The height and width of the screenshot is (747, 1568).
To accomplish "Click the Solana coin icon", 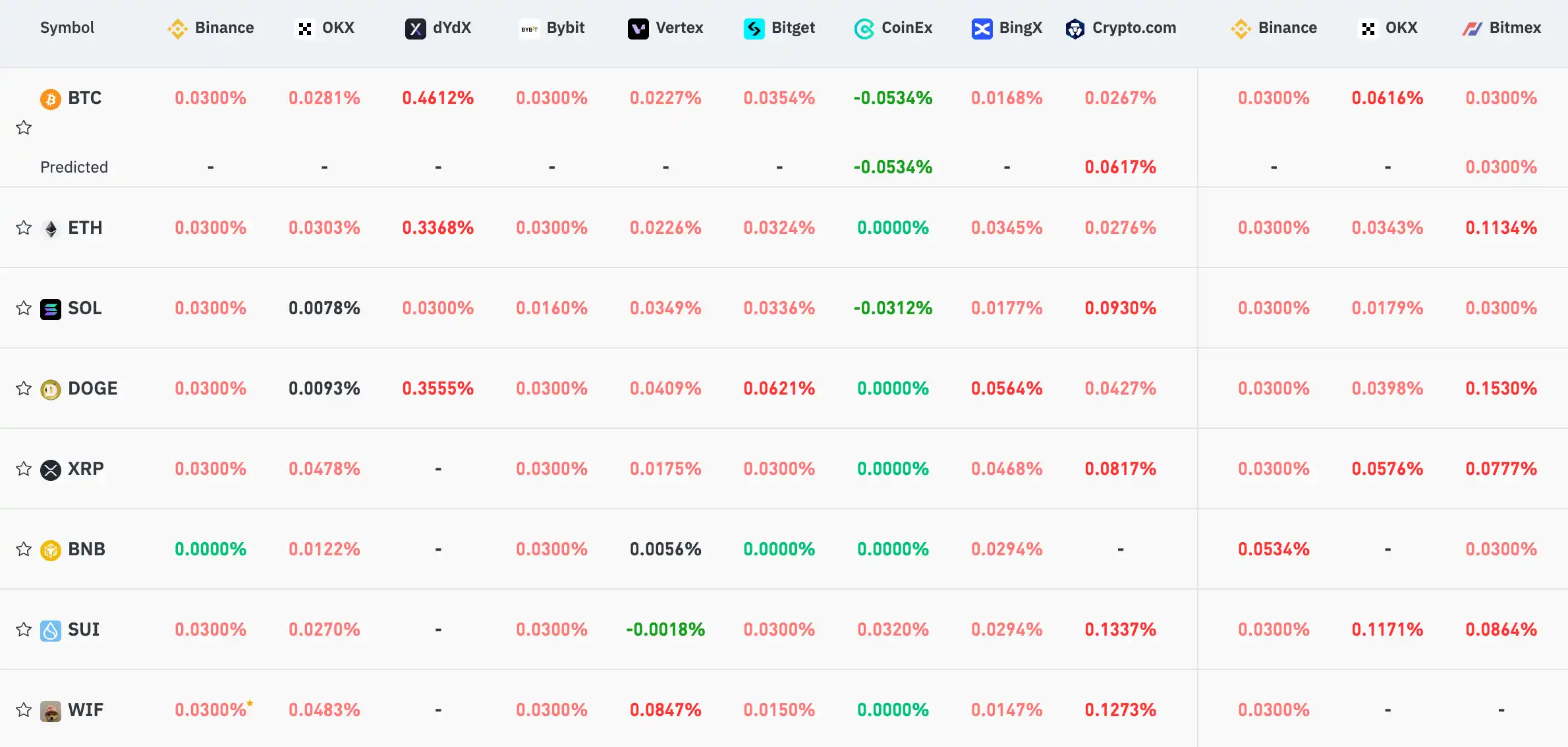I will [51, 309].
